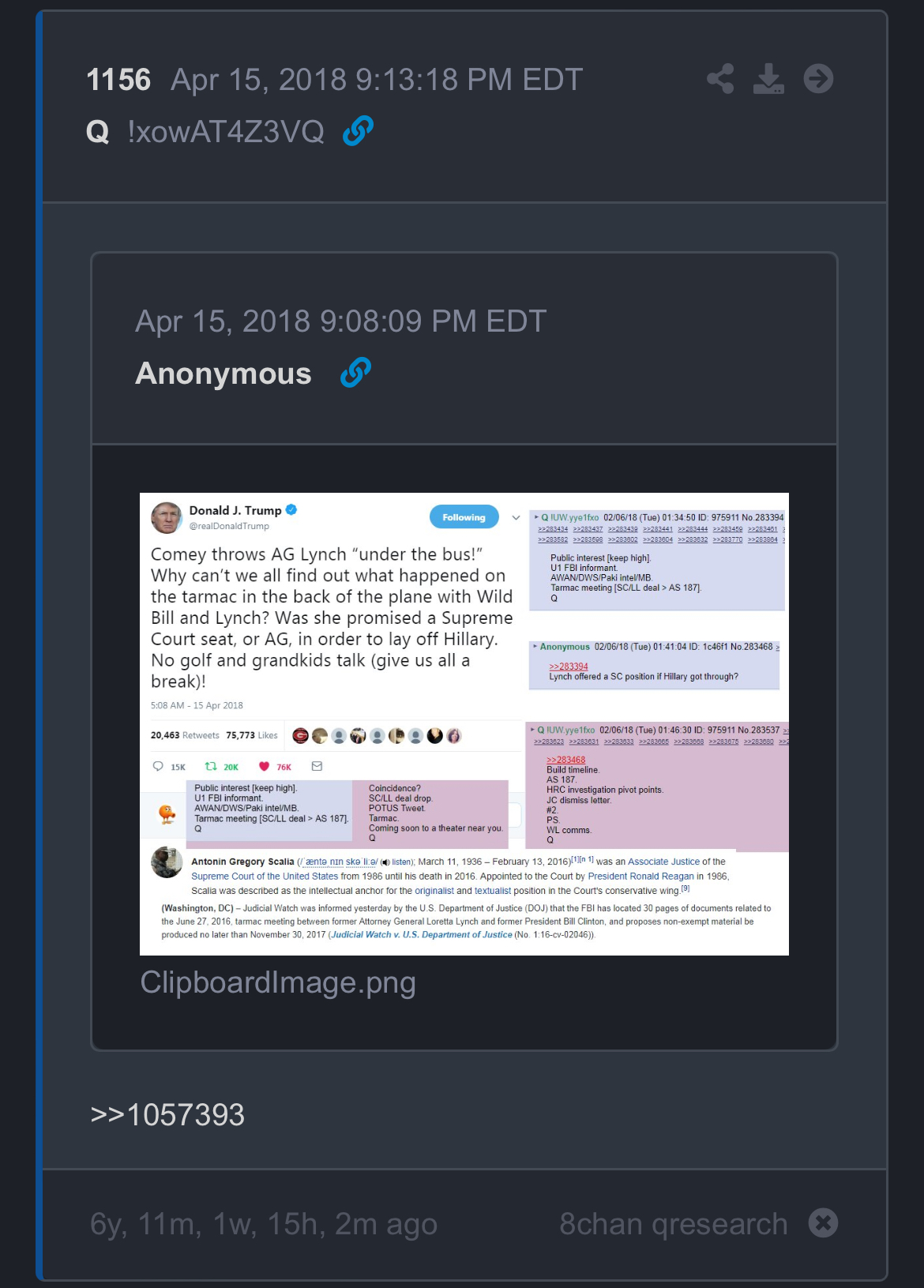Click the ClipboardImage.png filename
The image size is (924, 1288).
tap(278, 982)
